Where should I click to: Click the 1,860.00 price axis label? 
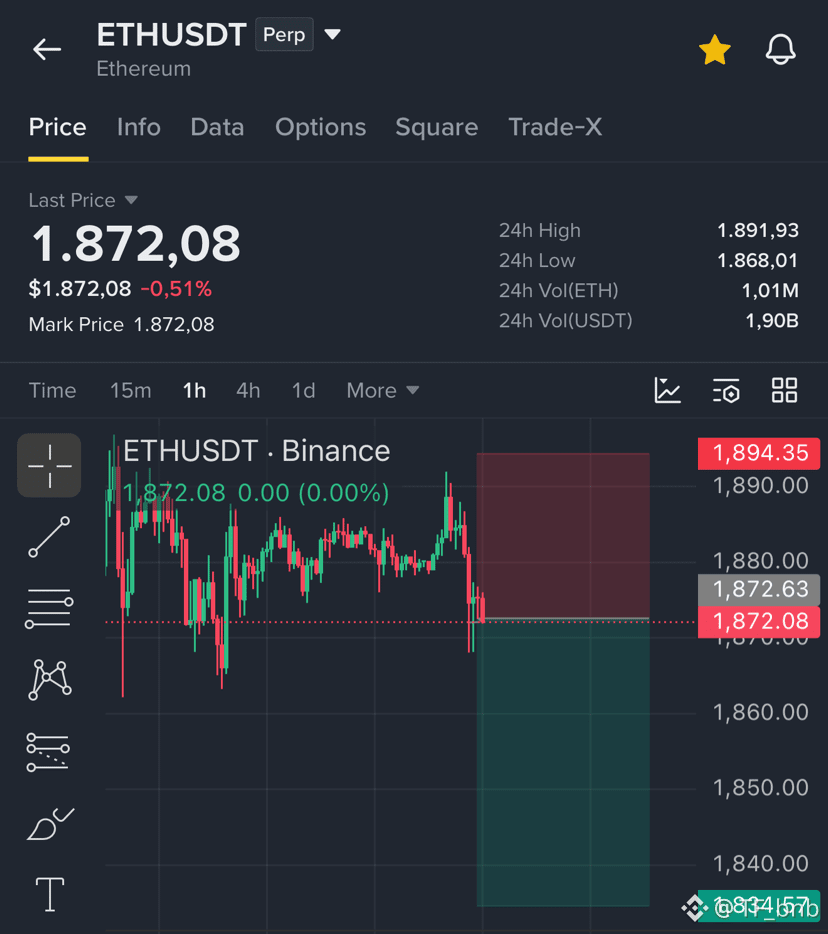click(x=761, y=712)
